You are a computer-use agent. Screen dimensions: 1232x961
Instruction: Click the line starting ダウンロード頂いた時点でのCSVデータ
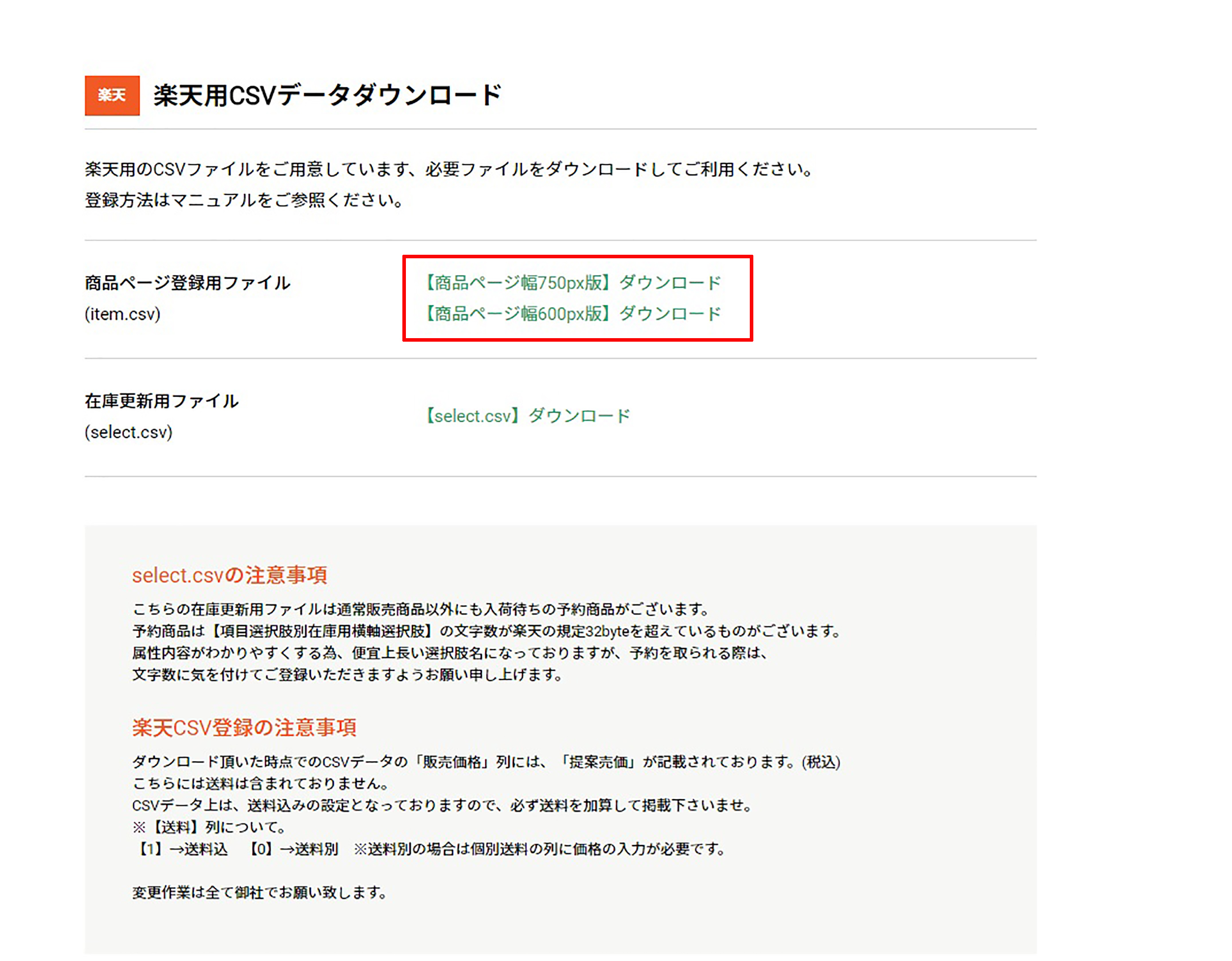coord(486,762)
